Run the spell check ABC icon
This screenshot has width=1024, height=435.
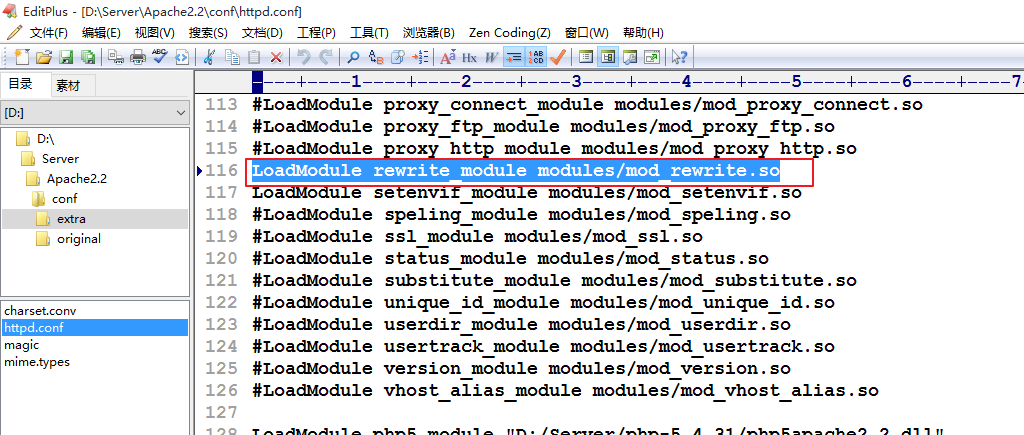click(x=160, y=57)
